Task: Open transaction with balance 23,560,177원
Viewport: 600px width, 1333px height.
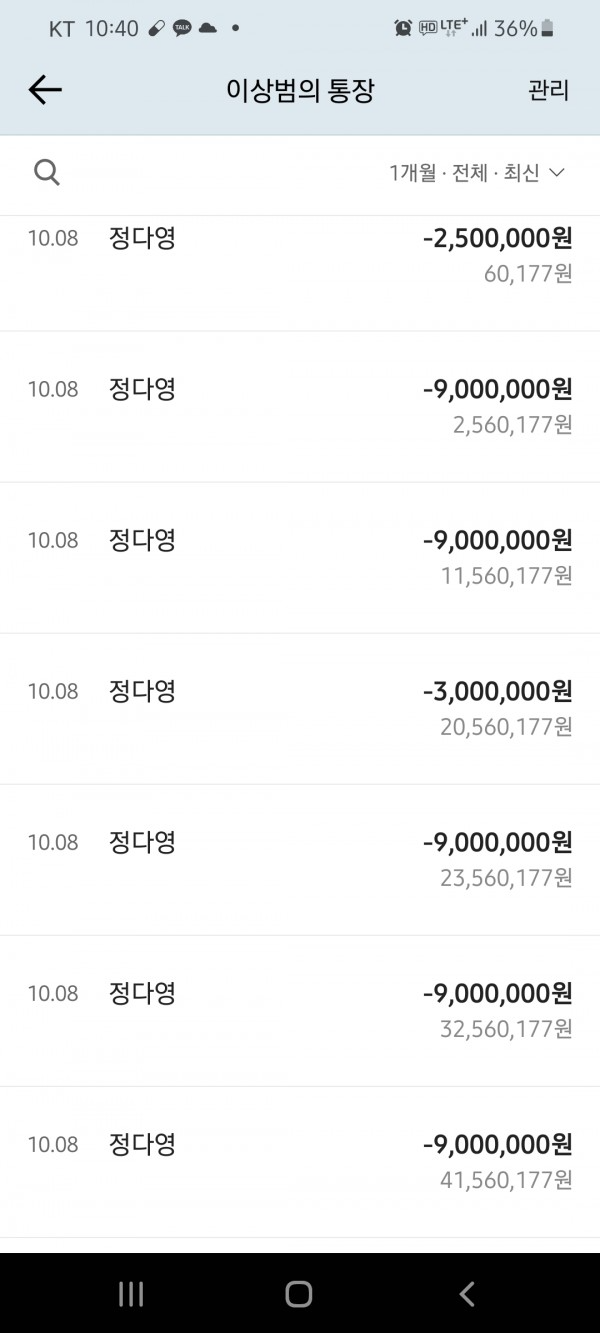Action: 300,860
